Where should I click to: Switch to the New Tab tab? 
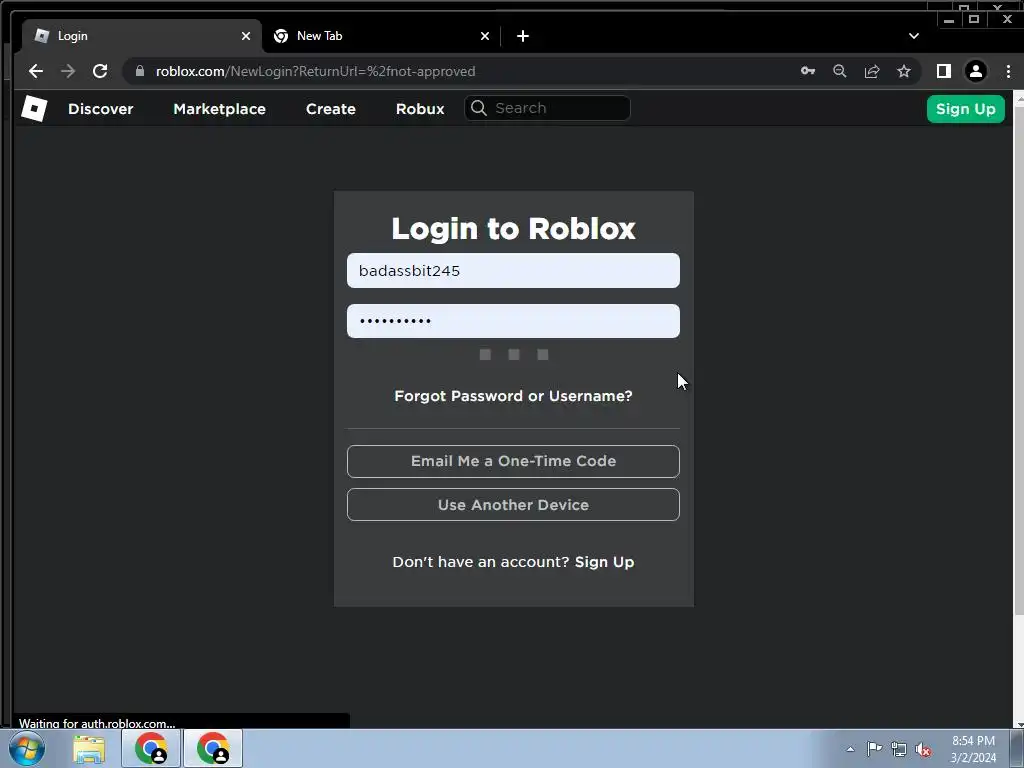point(381,36)
